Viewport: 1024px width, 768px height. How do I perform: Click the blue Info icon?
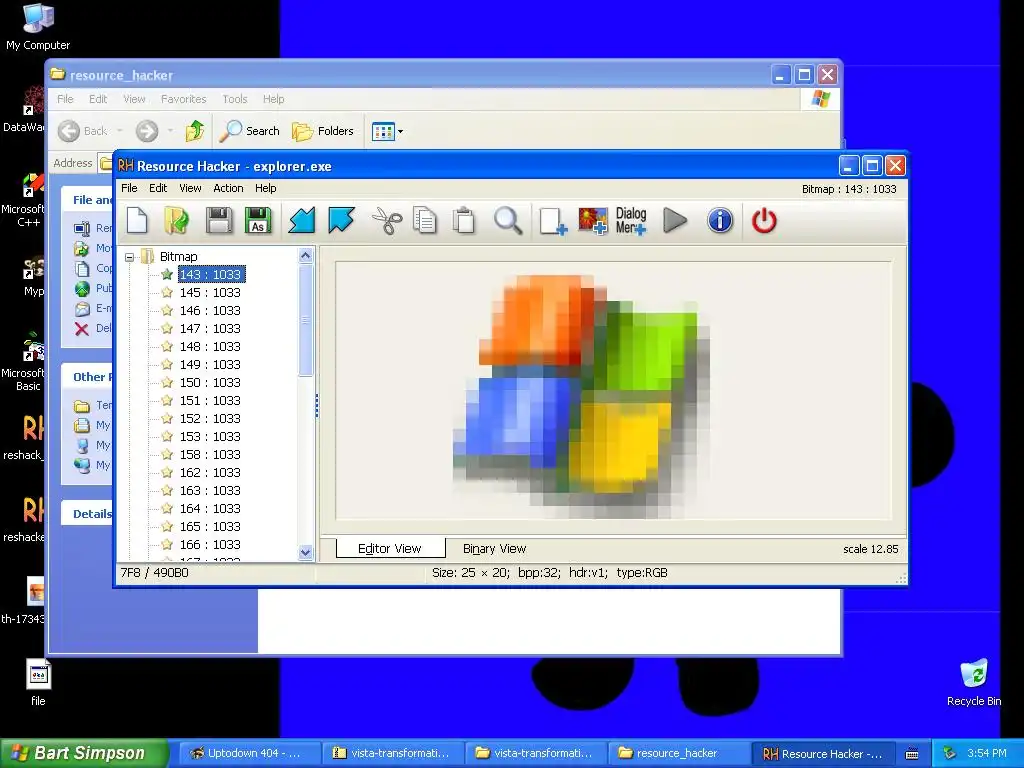click(720, 220)
